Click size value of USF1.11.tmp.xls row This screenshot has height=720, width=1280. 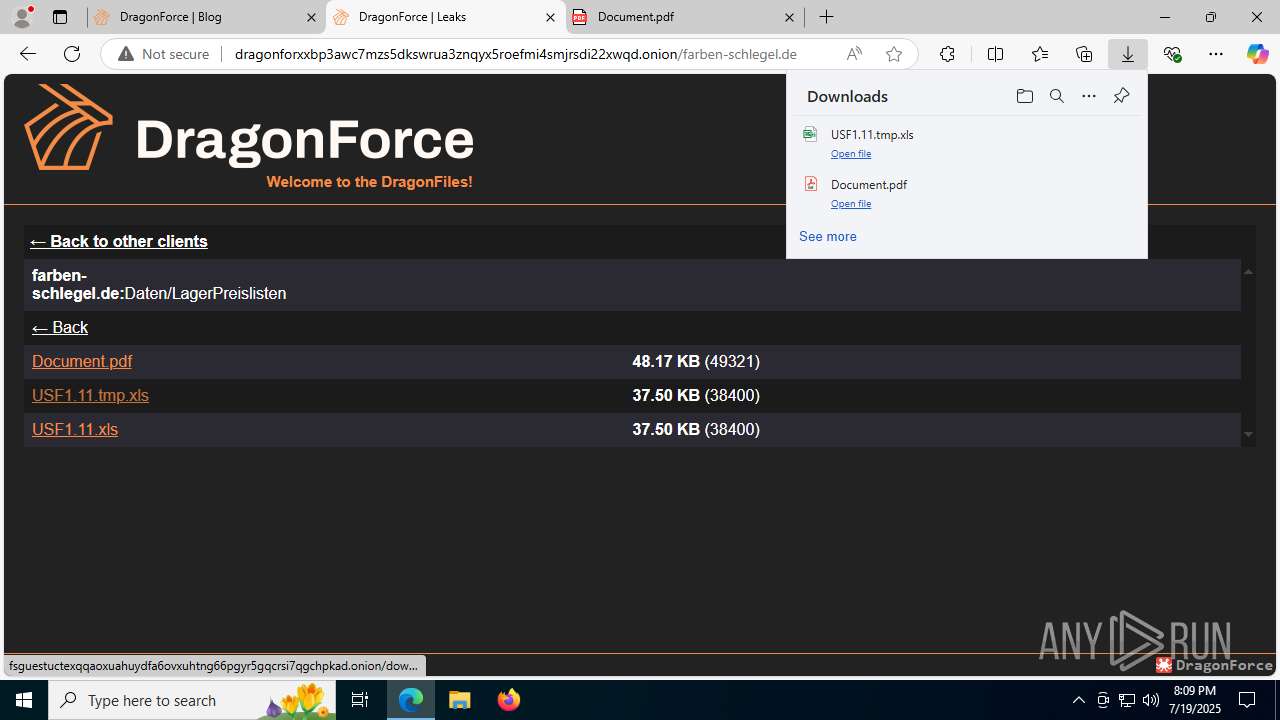(x=696, y=395)
